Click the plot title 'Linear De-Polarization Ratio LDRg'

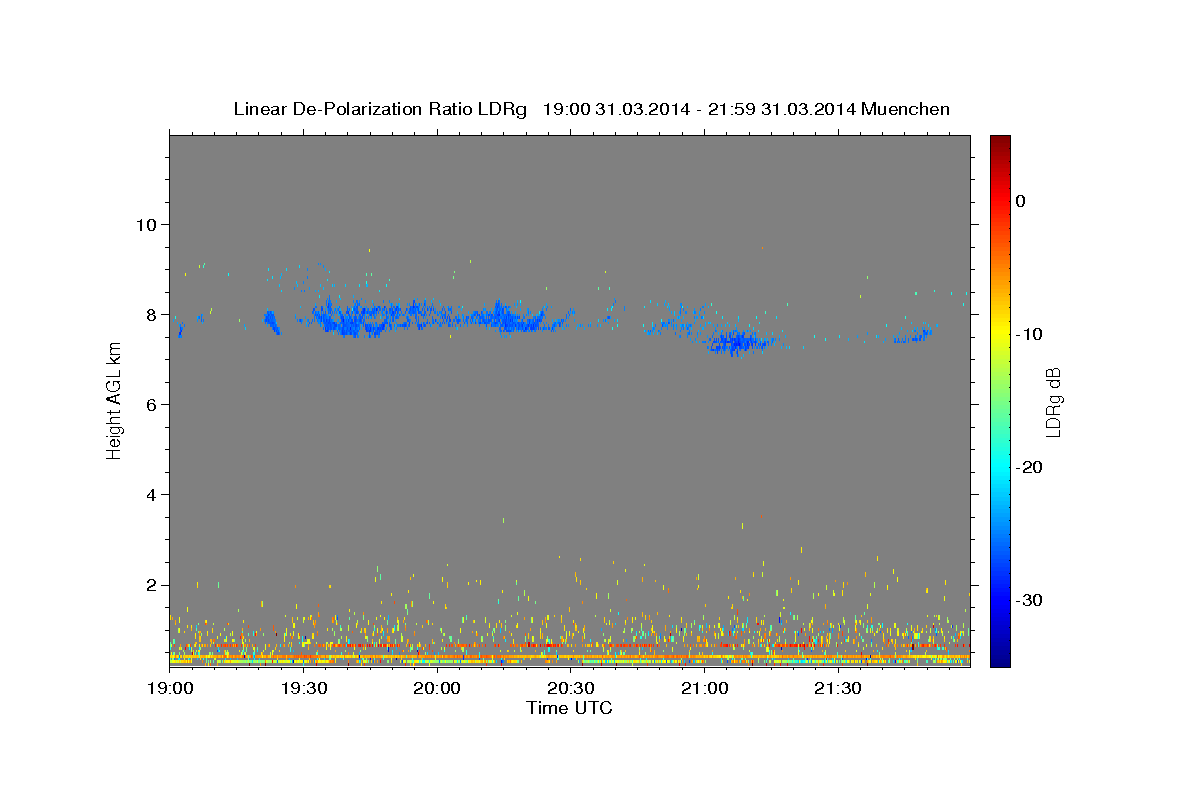[380, 109]
